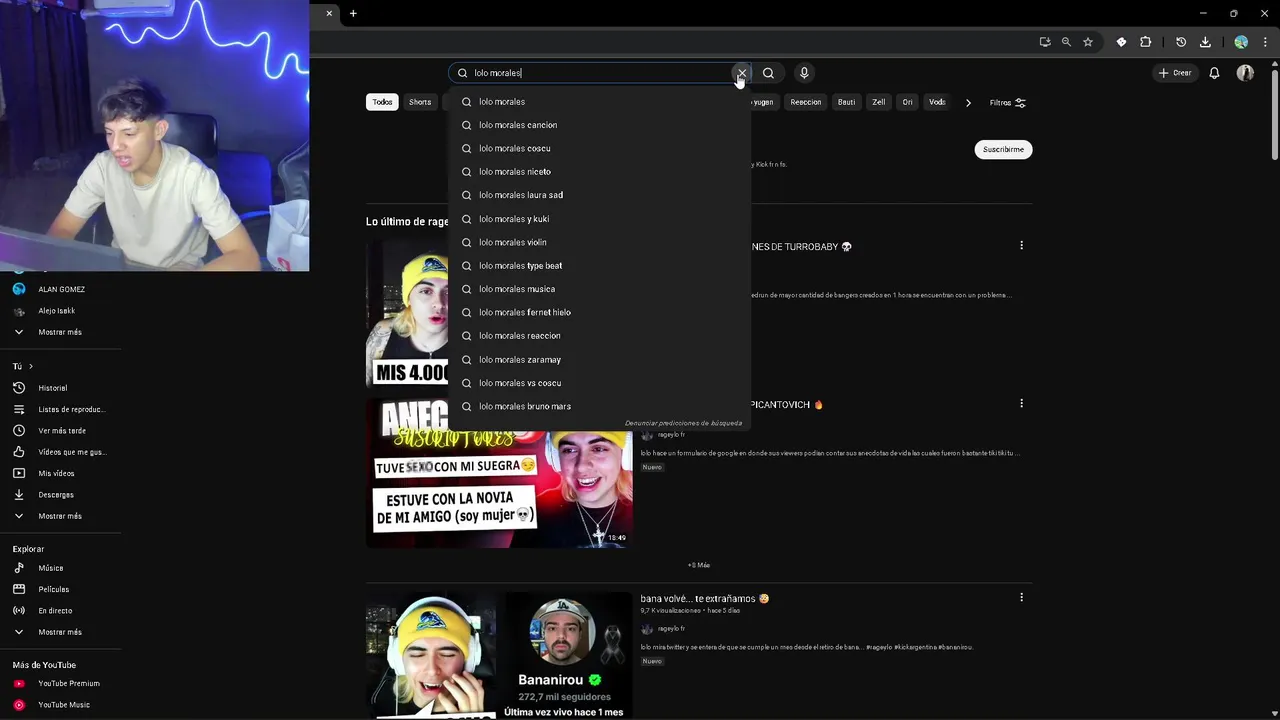Select the Bauti filter chip
The image size is (1280, 720).
tap(846, 102)
